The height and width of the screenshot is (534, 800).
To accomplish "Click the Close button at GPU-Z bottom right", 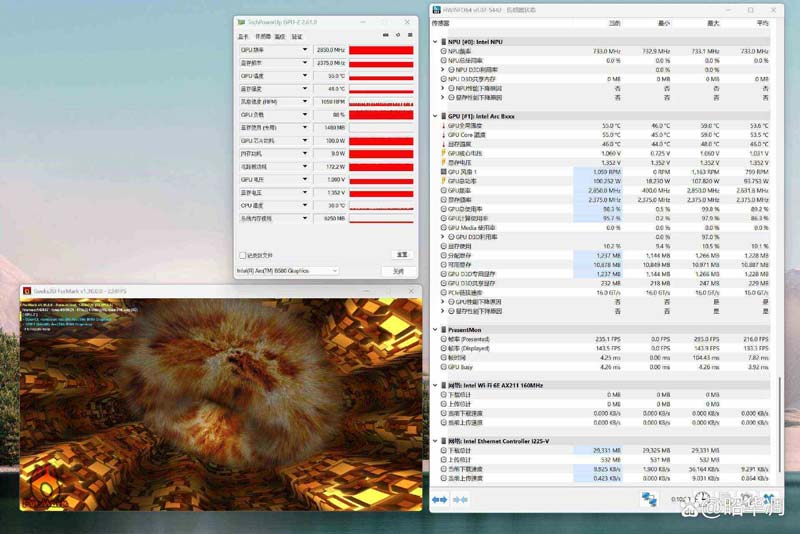I will 398,271.
